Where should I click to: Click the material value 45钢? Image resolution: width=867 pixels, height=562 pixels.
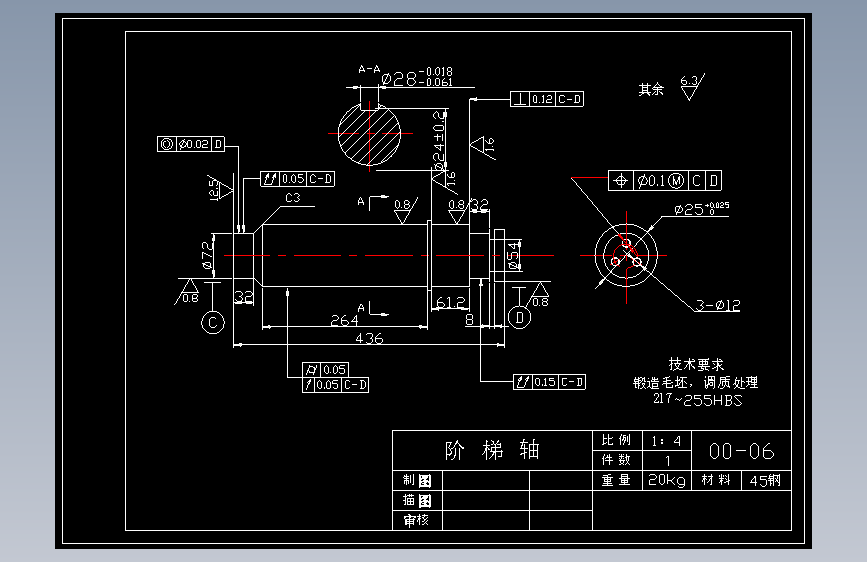click(x=765, y=480)
